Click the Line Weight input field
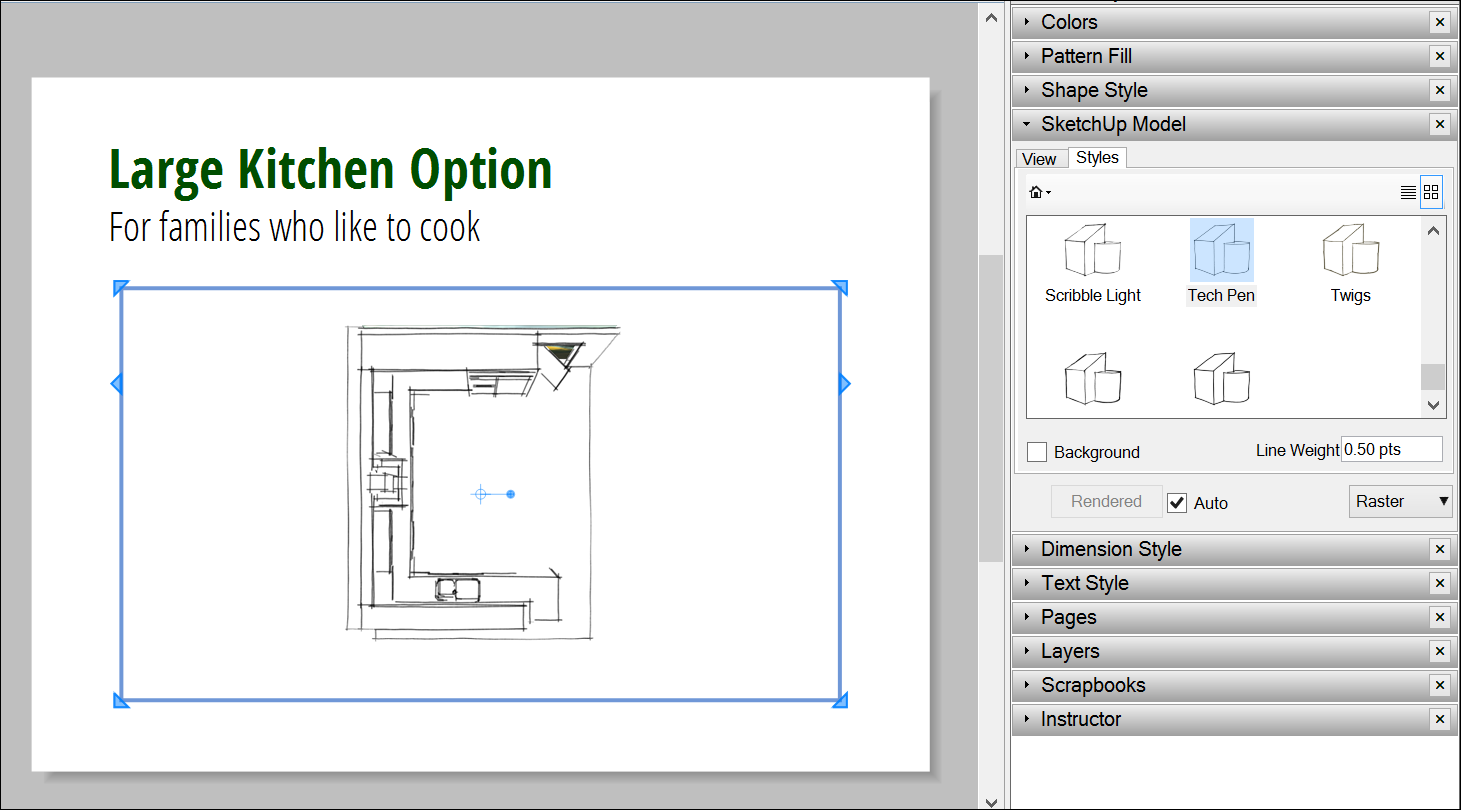 pos(1391,450)
